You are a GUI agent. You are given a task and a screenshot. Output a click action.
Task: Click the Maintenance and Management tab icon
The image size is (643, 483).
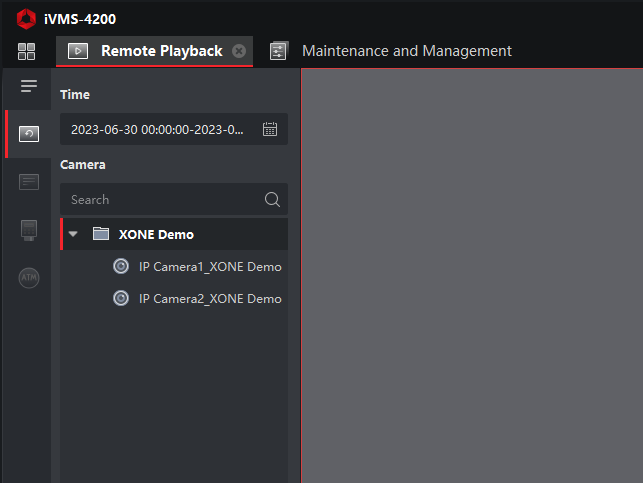279,51
